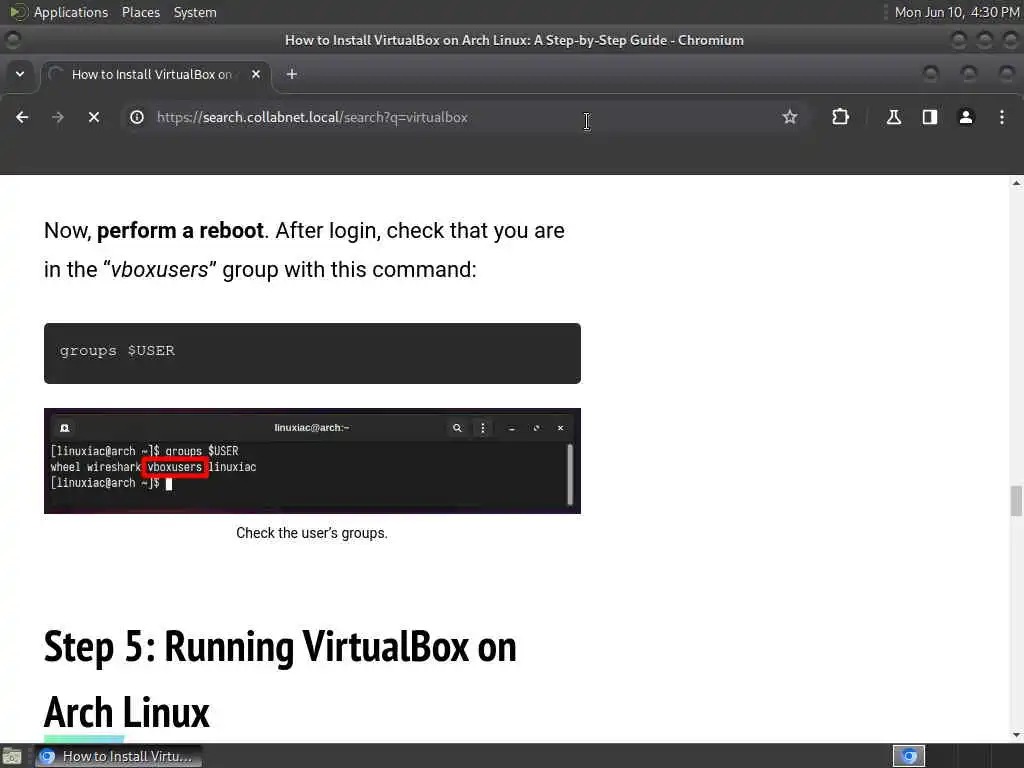Open the profile avatar menu
The image size is (1024, 768).
(x=966, y=118)
